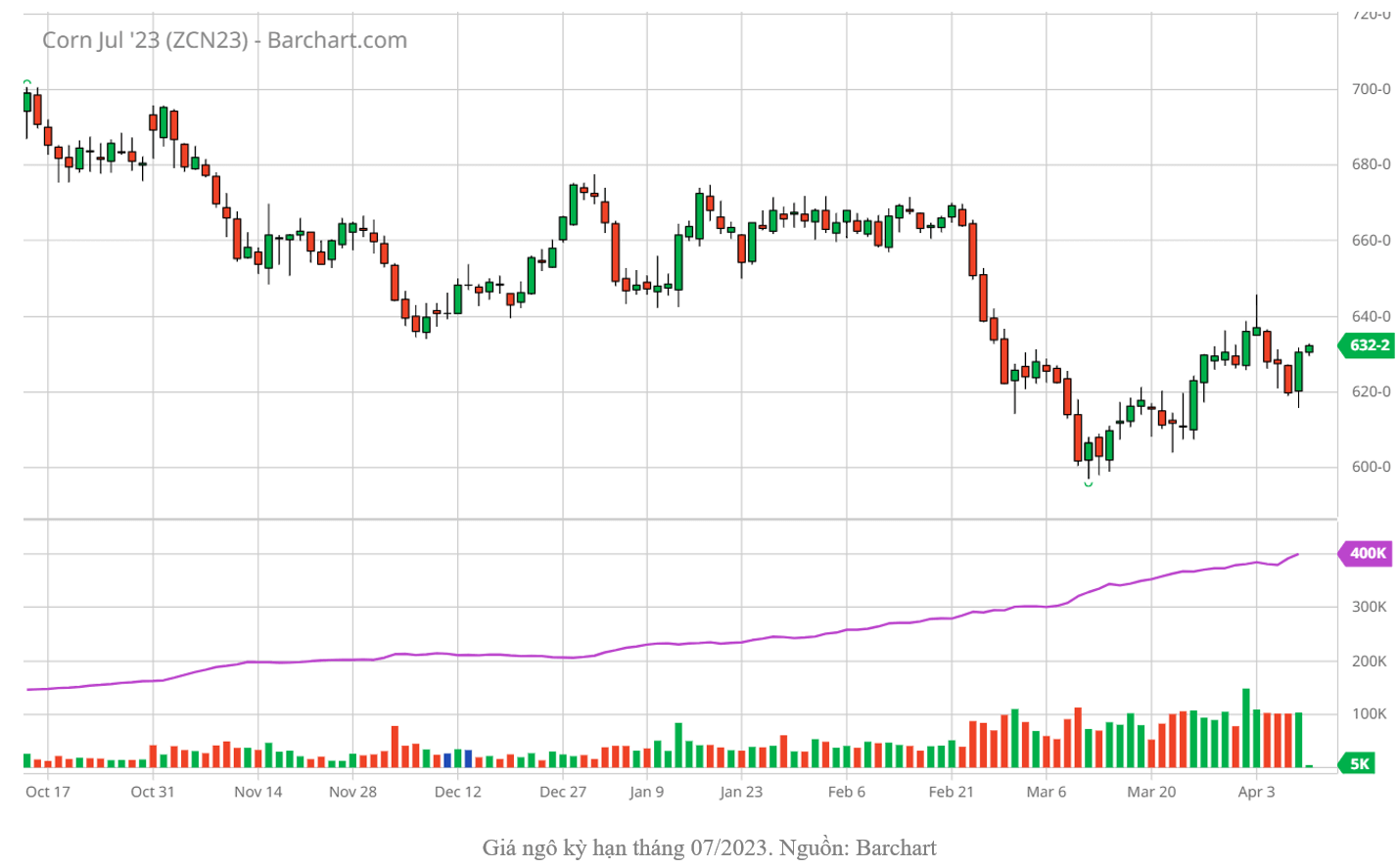Select the Feb 21 date label
1398x868 pixels.
[952, 792]
